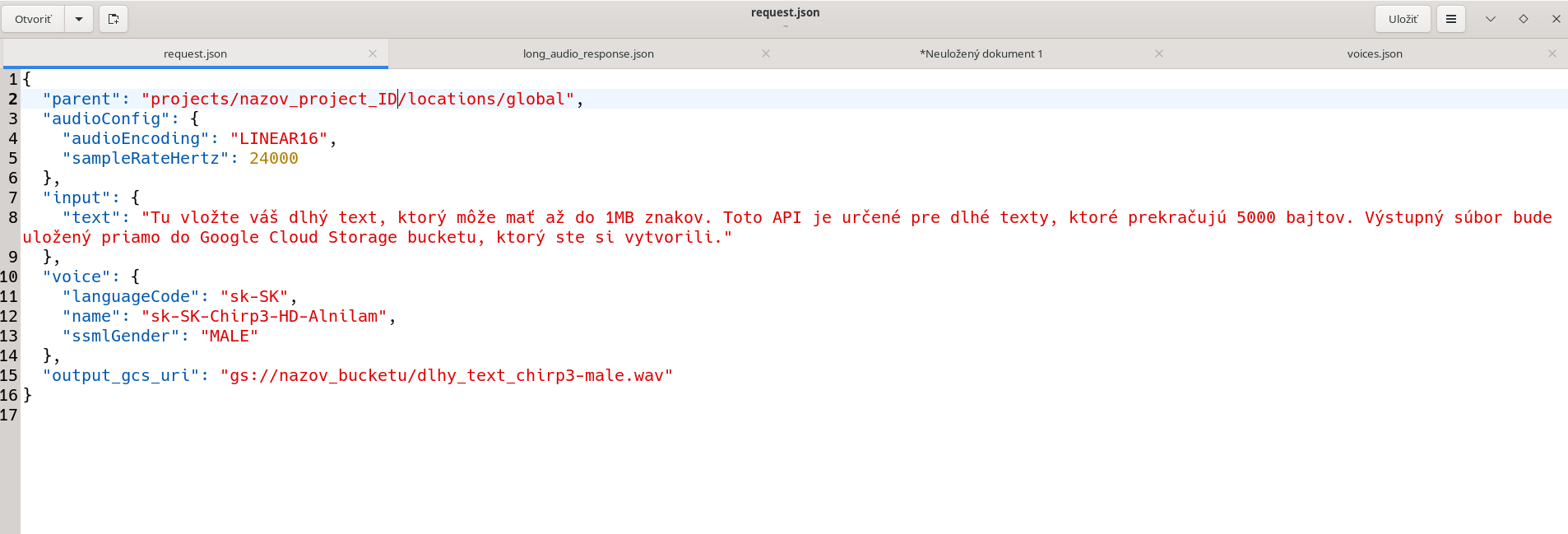
Task: Switch to the voices.json tab
Action: 1374,53
